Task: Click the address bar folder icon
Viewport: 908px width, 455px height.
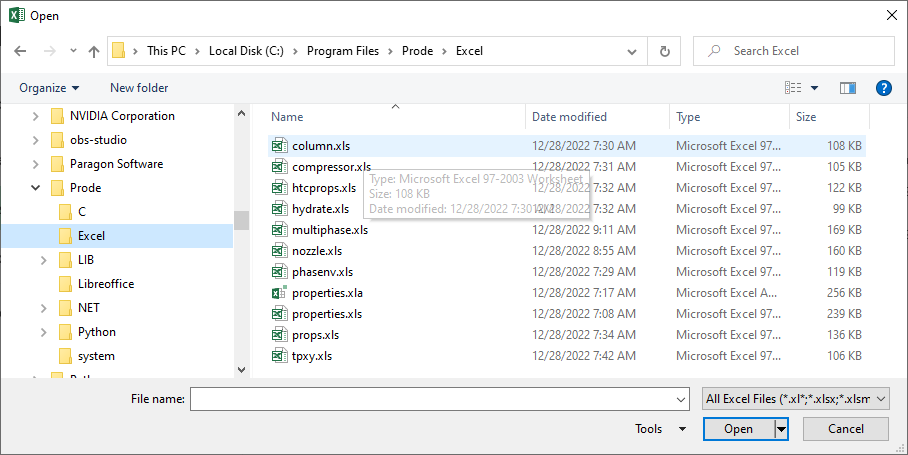Action: pos(118,51)
